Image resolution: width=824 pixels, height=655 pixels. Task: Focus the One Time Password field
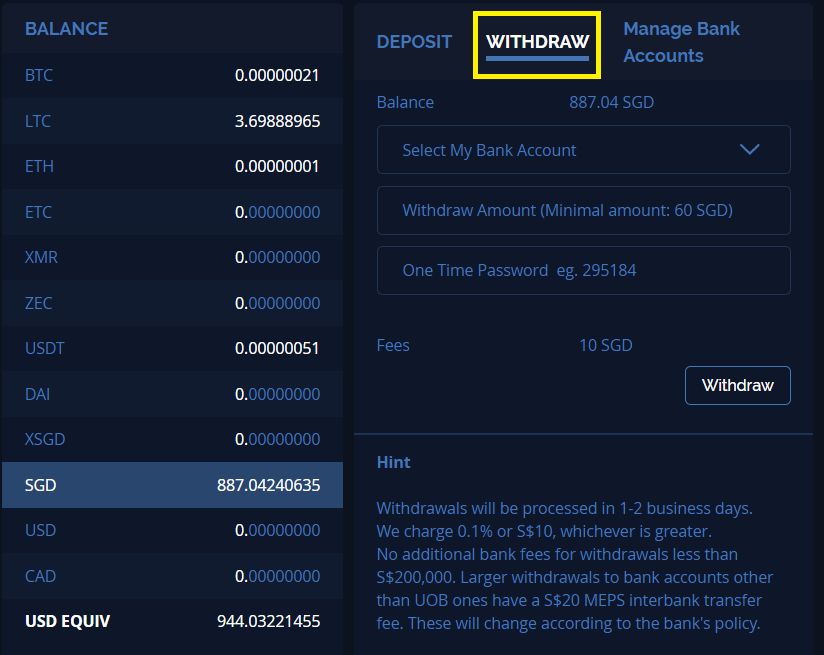tap(583, 270)
